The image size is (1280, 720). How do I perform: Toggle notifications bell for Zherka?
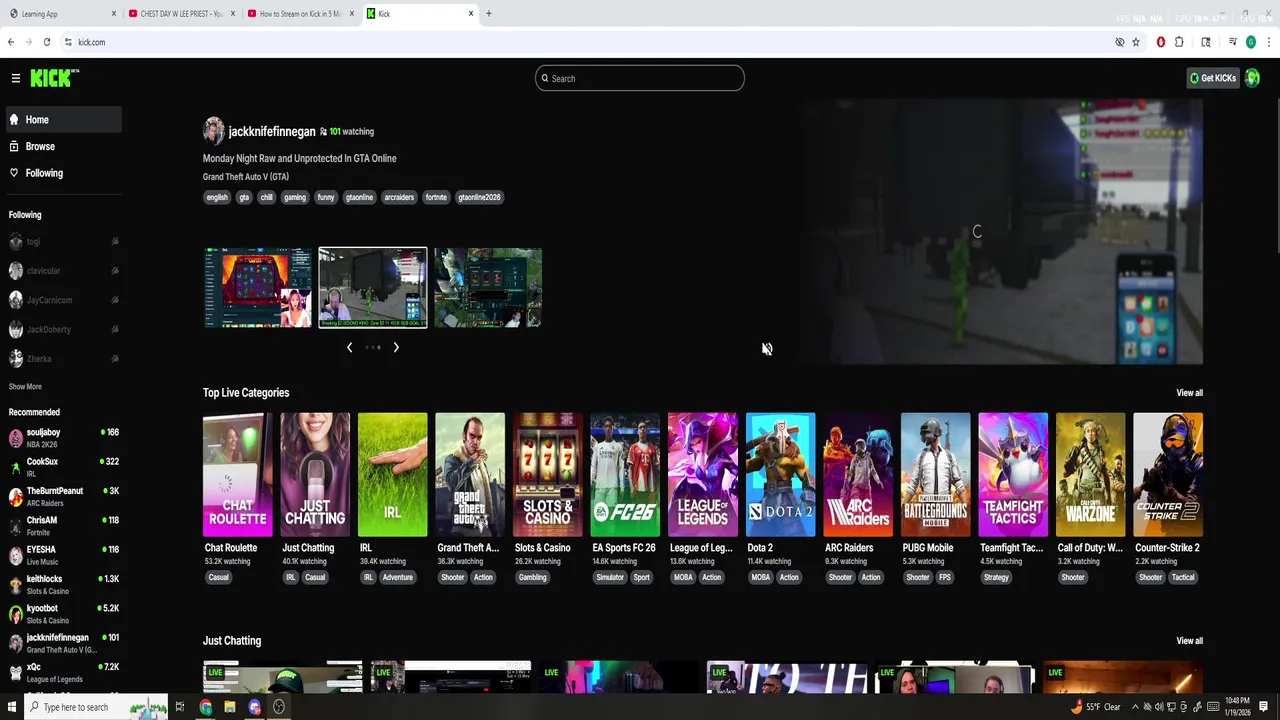[x=115, y=358]
